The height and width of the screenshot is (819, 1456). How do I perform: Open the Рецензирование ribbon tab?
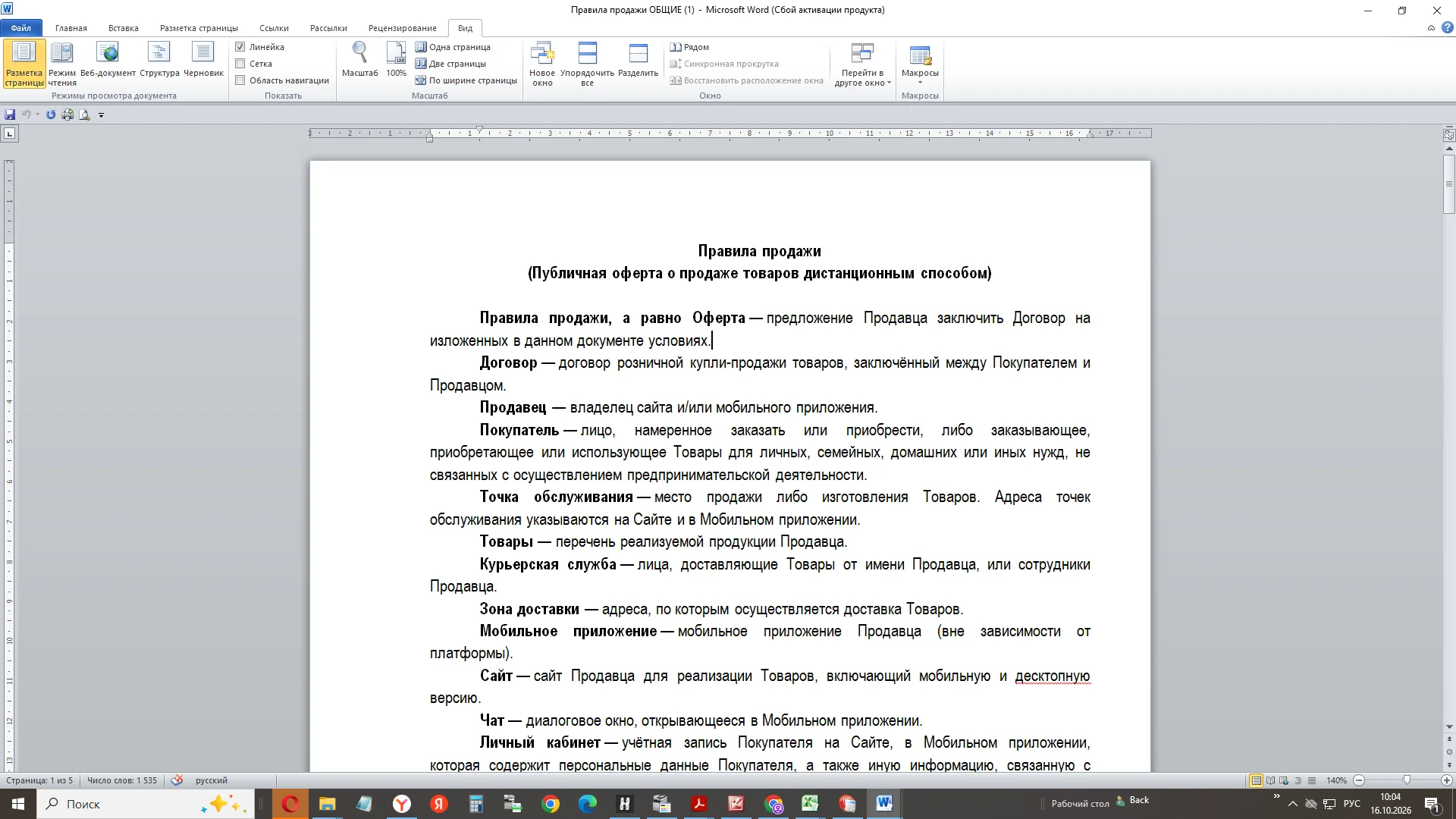click(x=403, y=28)
